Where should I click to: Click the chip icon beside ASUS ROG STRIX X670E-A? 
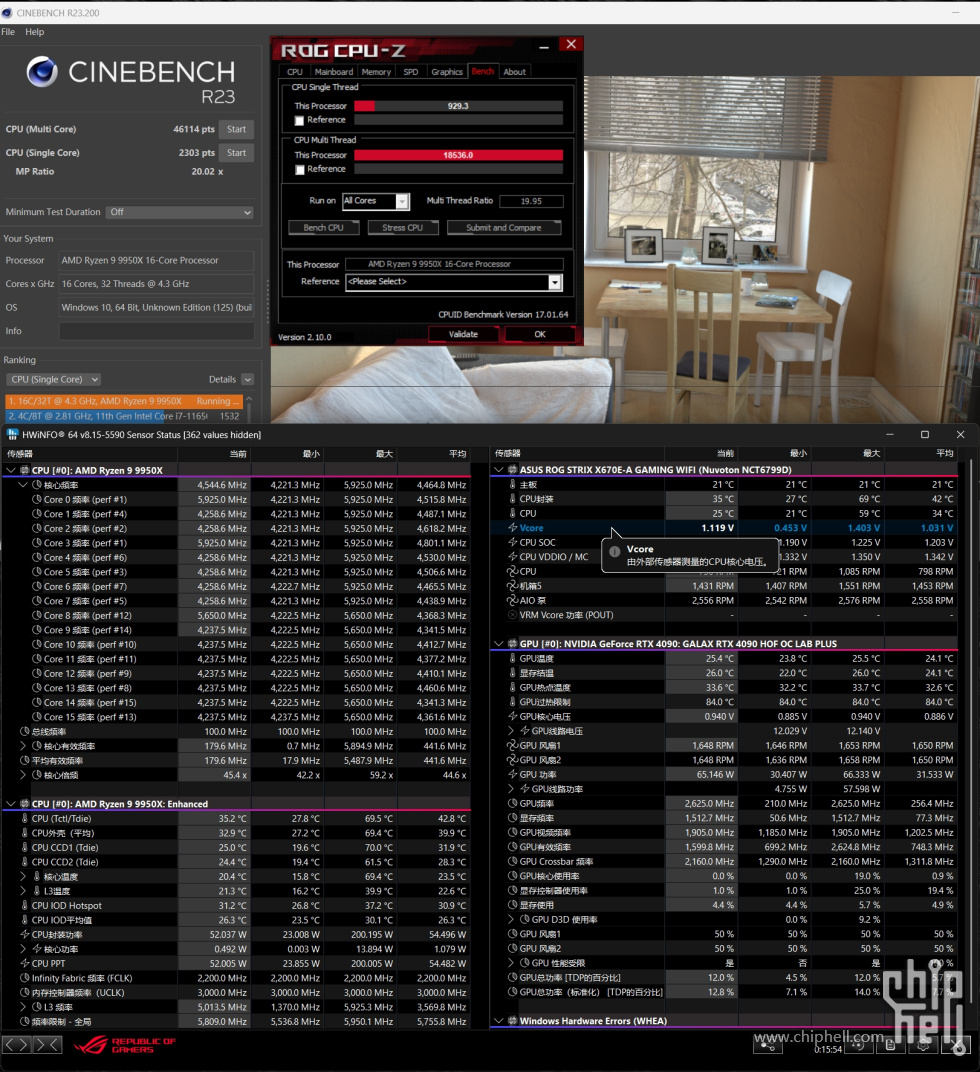pos(512,470)
